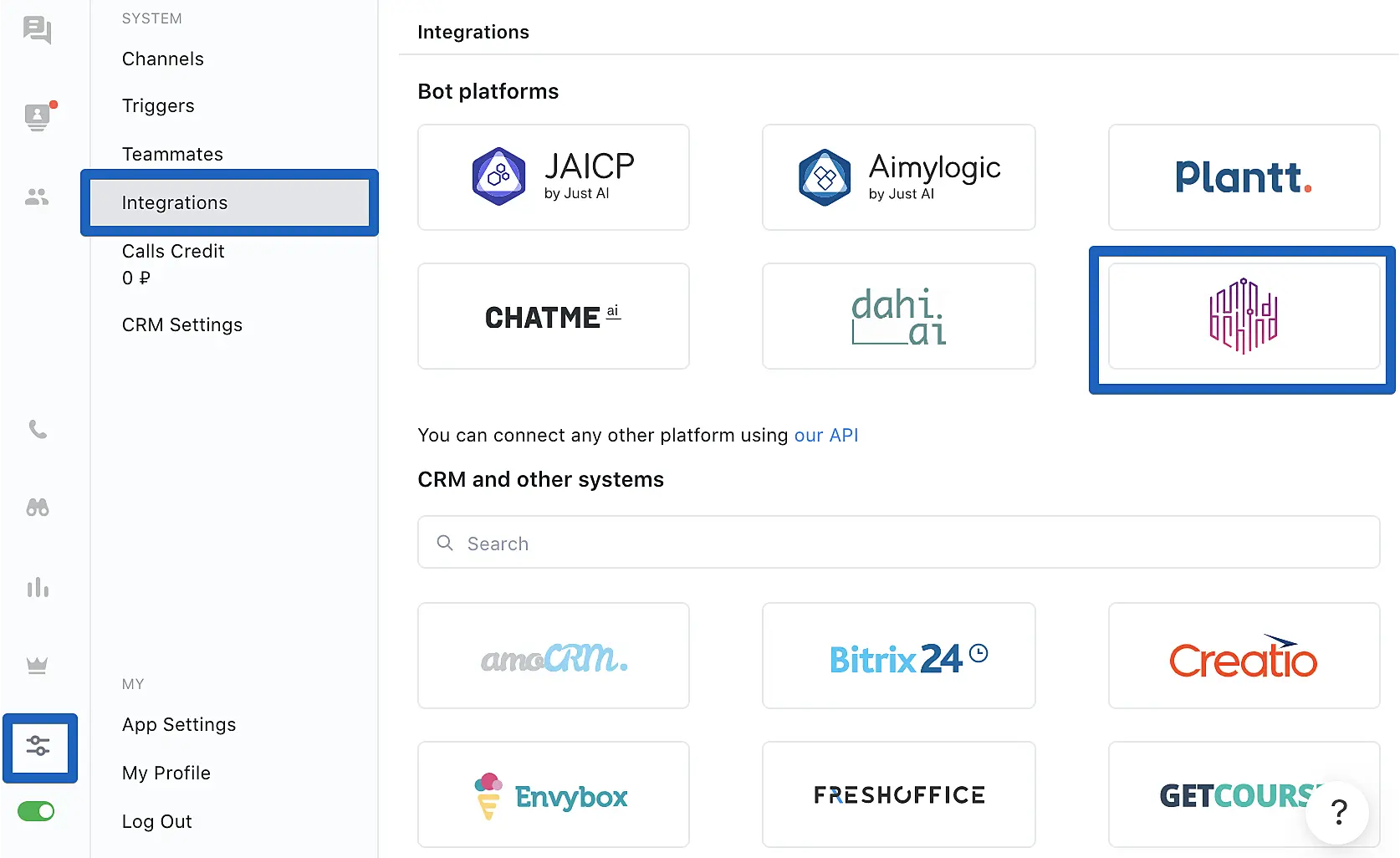Screen dimensions: 1400x858
Task: Select the purple circuit-logo bot platform card
Action: pos(1244,316)
